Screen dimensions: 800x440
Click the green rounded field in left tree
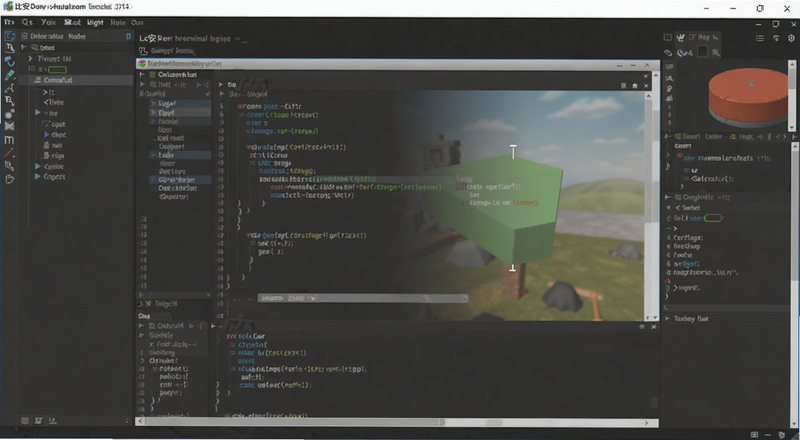click(57, 69)
